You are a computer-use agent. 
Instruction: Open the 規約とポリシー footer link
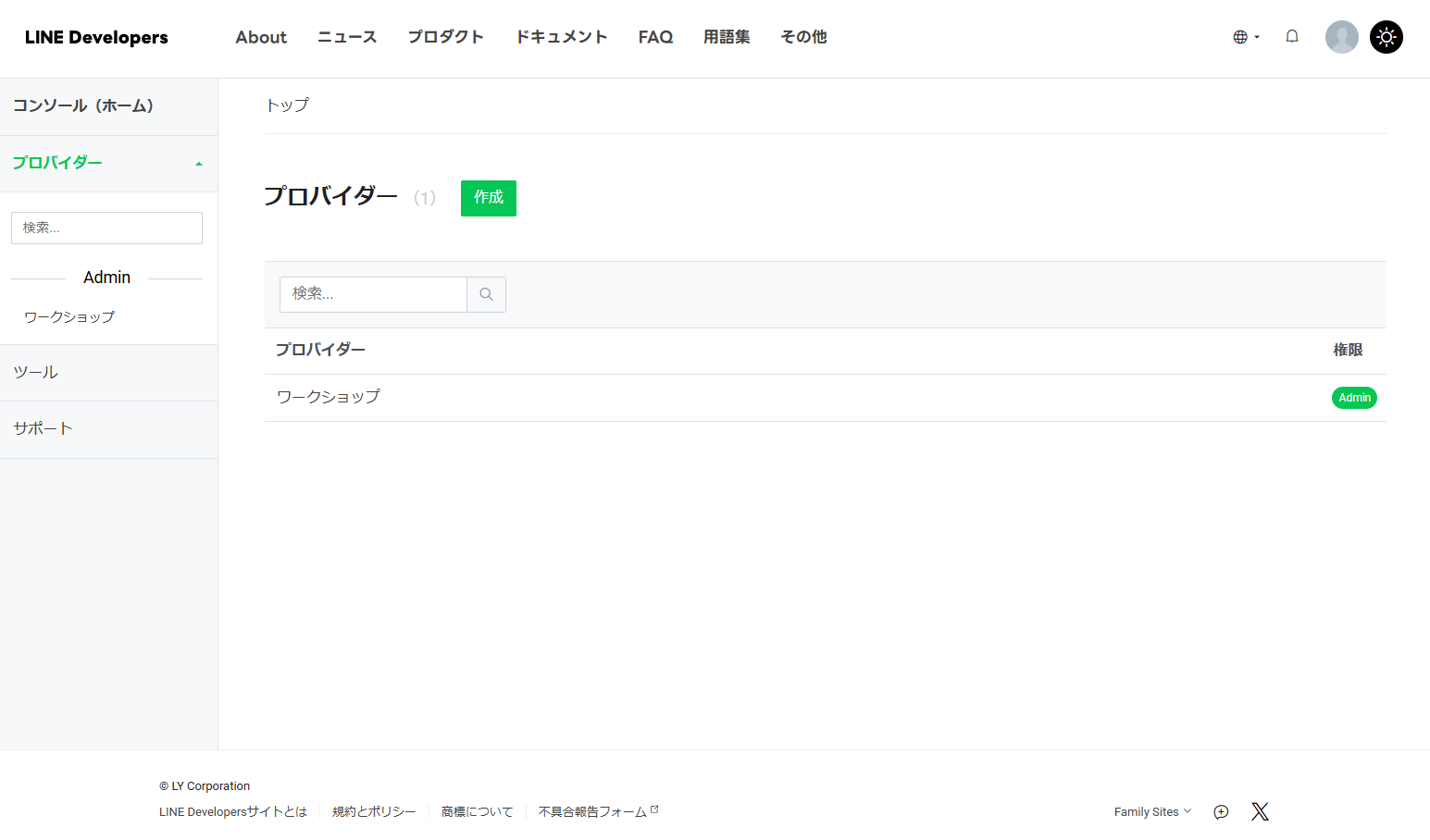pyautogui.click(x=374, y=811)
